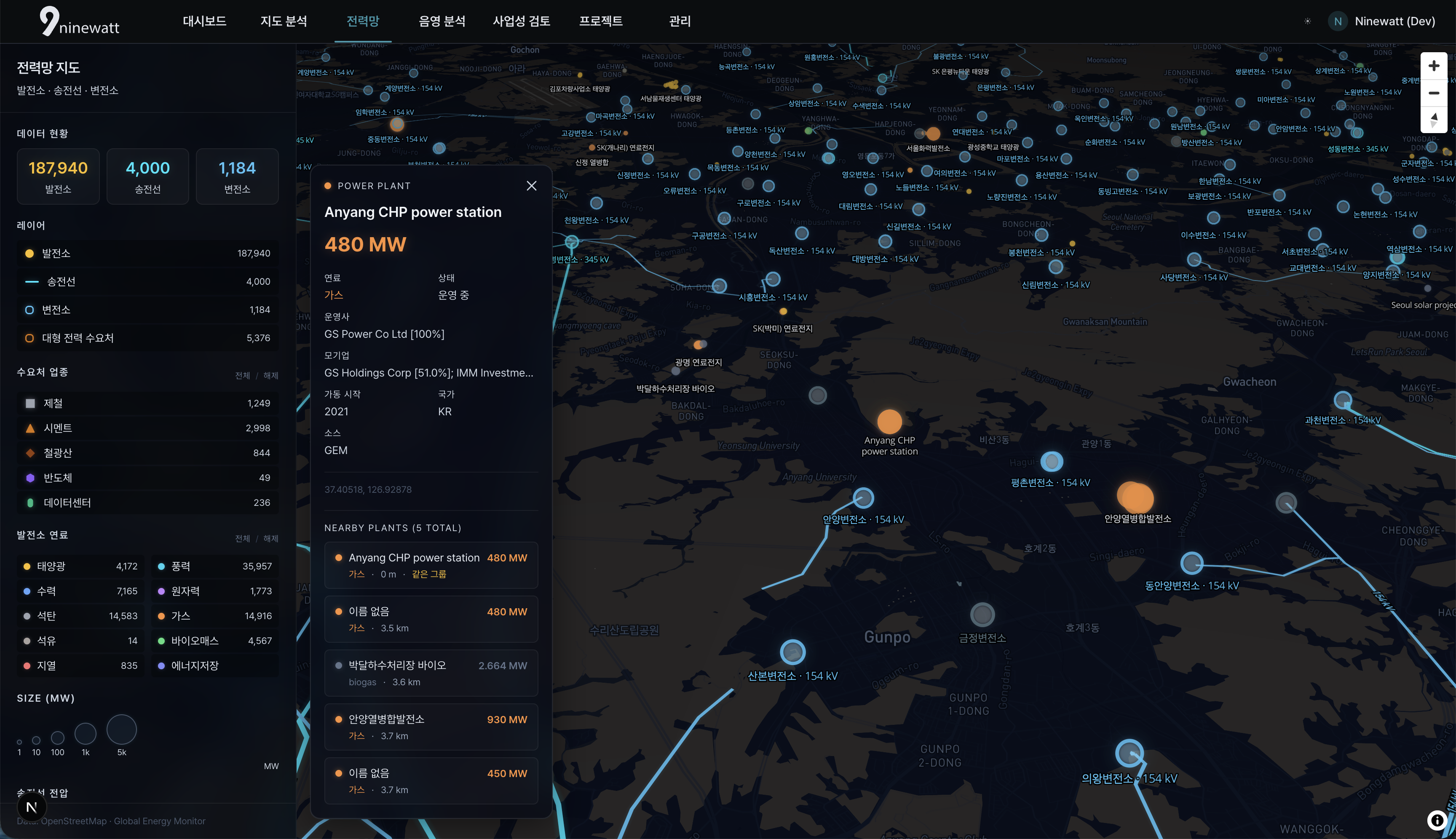Toggle the 수력 fuel filter
Screen dimensions: 1456x839
coord(81,591)
